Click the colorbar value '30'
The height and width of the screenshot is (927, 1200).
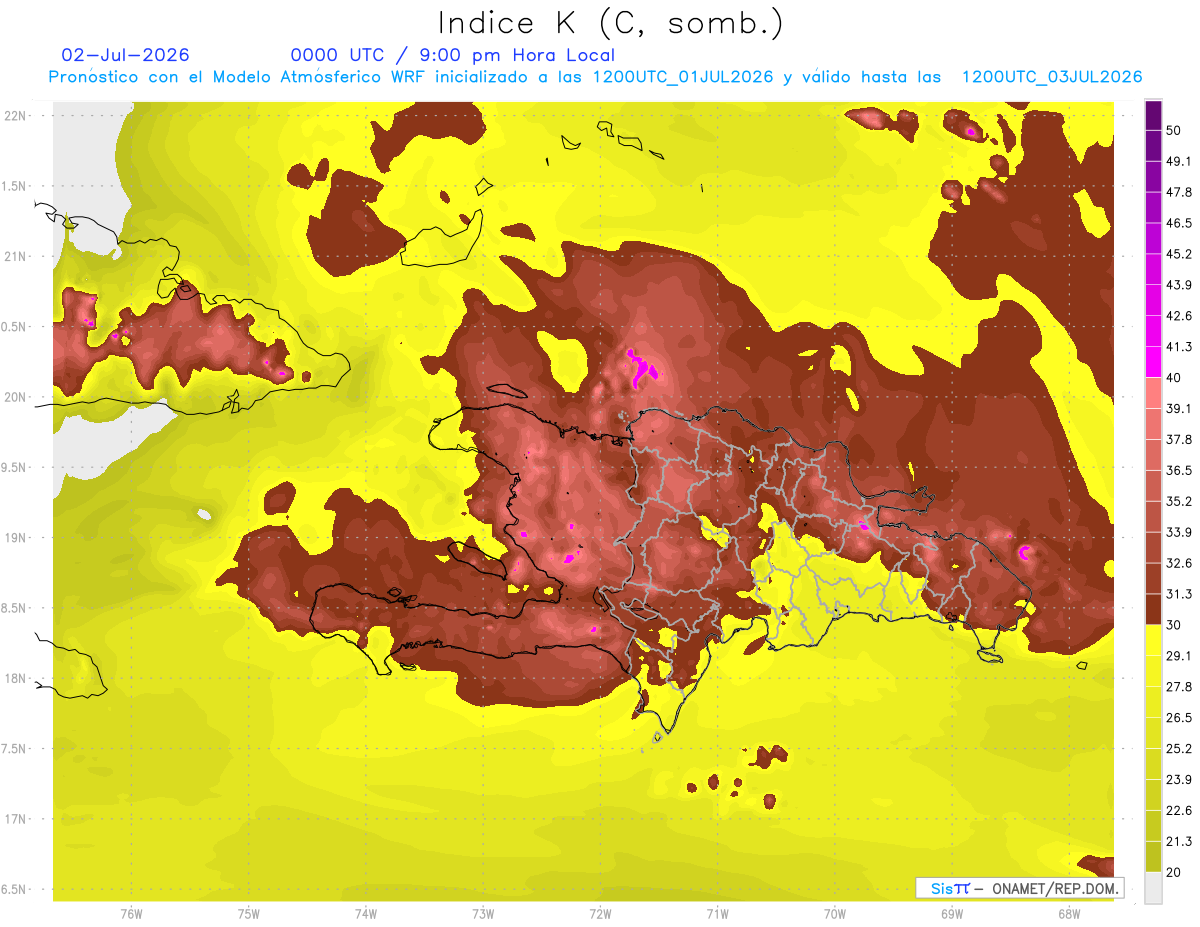point(1175,625)
